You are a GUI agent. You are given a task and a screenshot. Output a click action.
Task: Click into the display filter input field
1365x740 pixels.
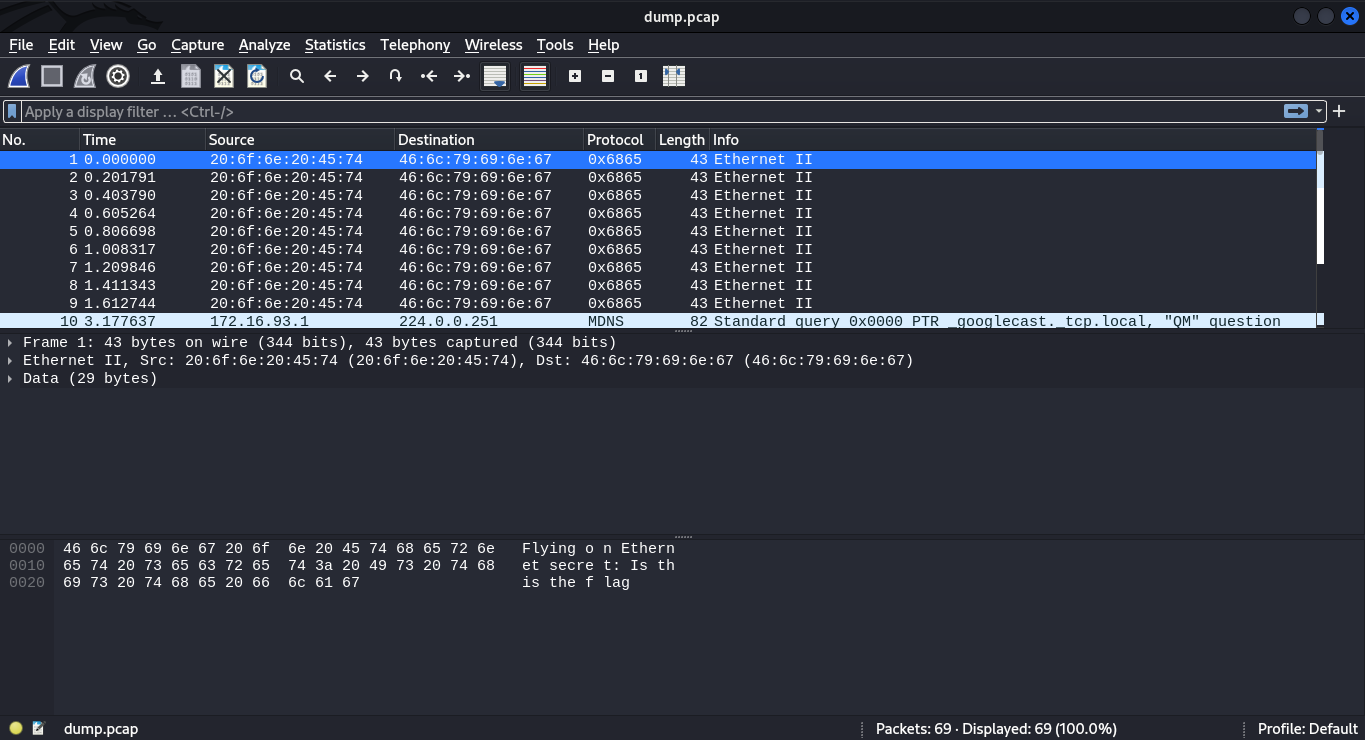pos(650,111)
